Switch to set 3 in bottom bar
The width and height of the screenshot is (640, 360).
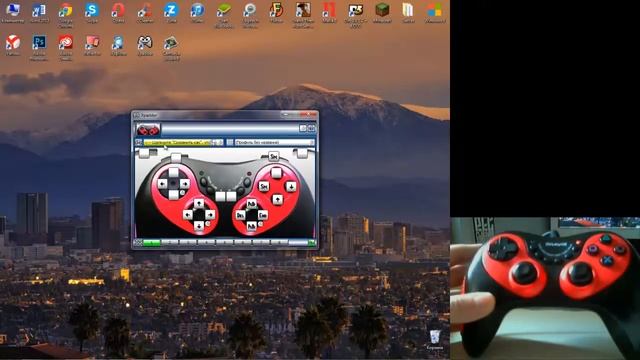click(188, 243)
